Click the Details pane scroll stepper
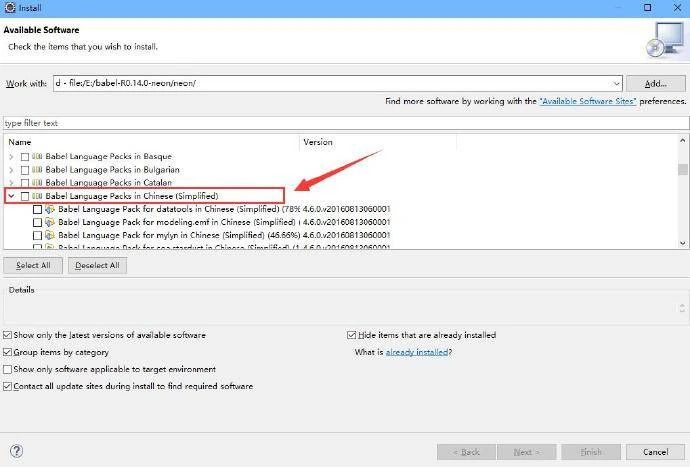Screen dimensions: 690x467 [x=682, y=308]
